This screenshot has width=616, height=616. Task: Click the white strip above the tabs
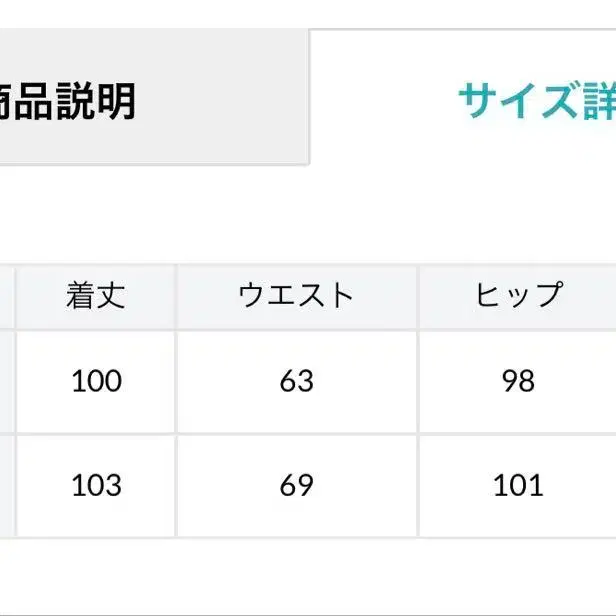point(300,12)
